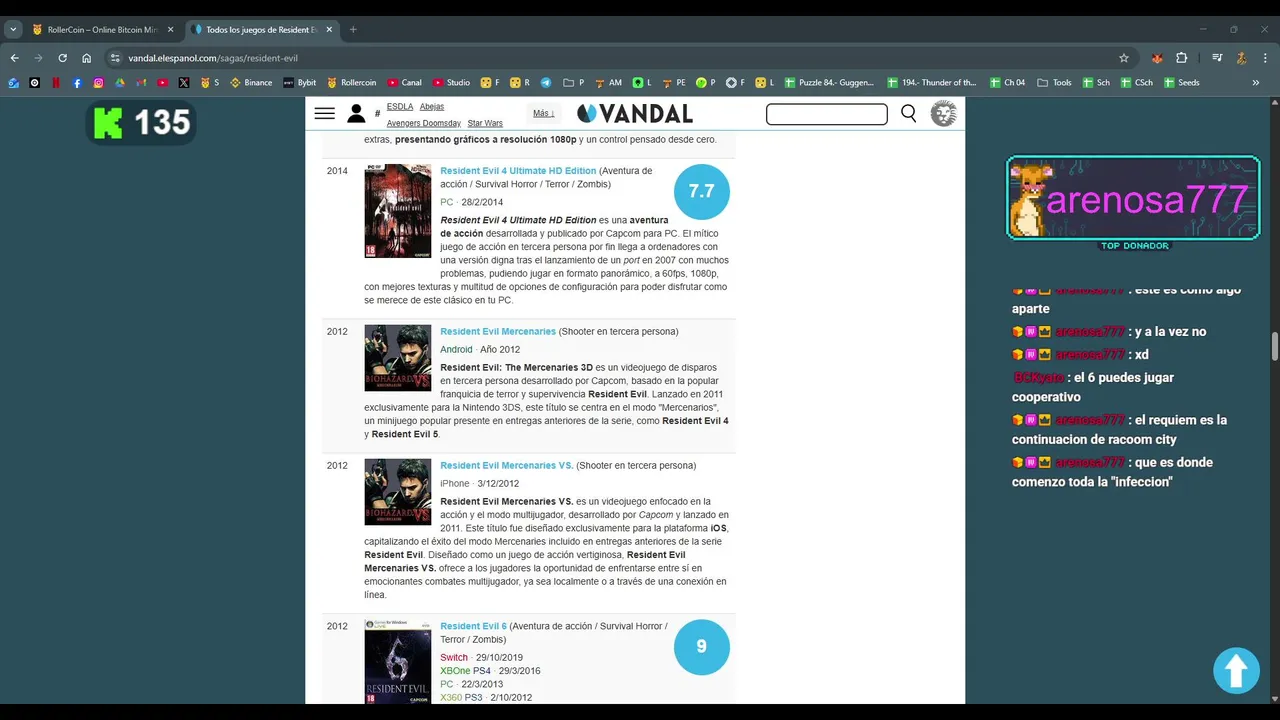Click the Mercenaries VS. iPhone cover thumbnail
The image size is (1280, 720).
(398, 492)
